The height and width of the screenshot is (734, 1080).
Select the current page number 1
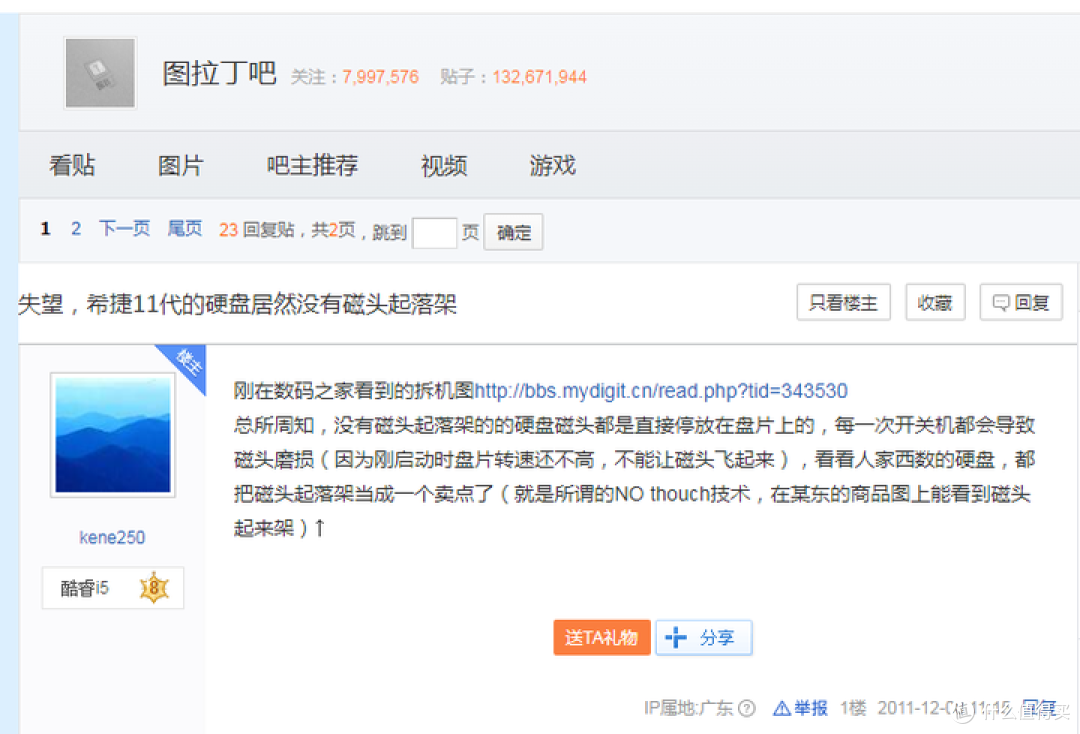(x=45, y=229)
